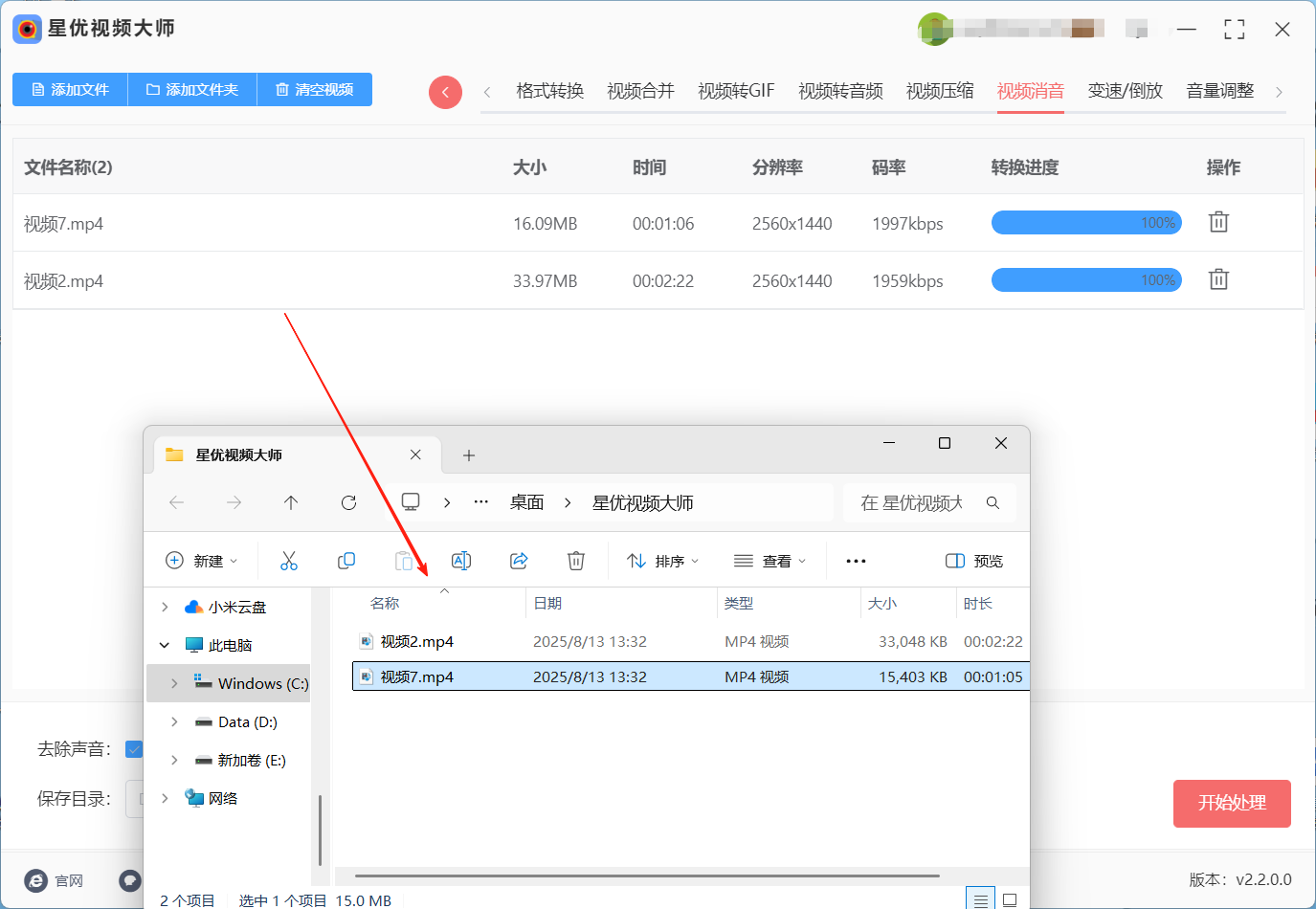Toggle fullscreen for 星优视频大师 window
Viewport: 1316px width, 909px height.
1235,30
